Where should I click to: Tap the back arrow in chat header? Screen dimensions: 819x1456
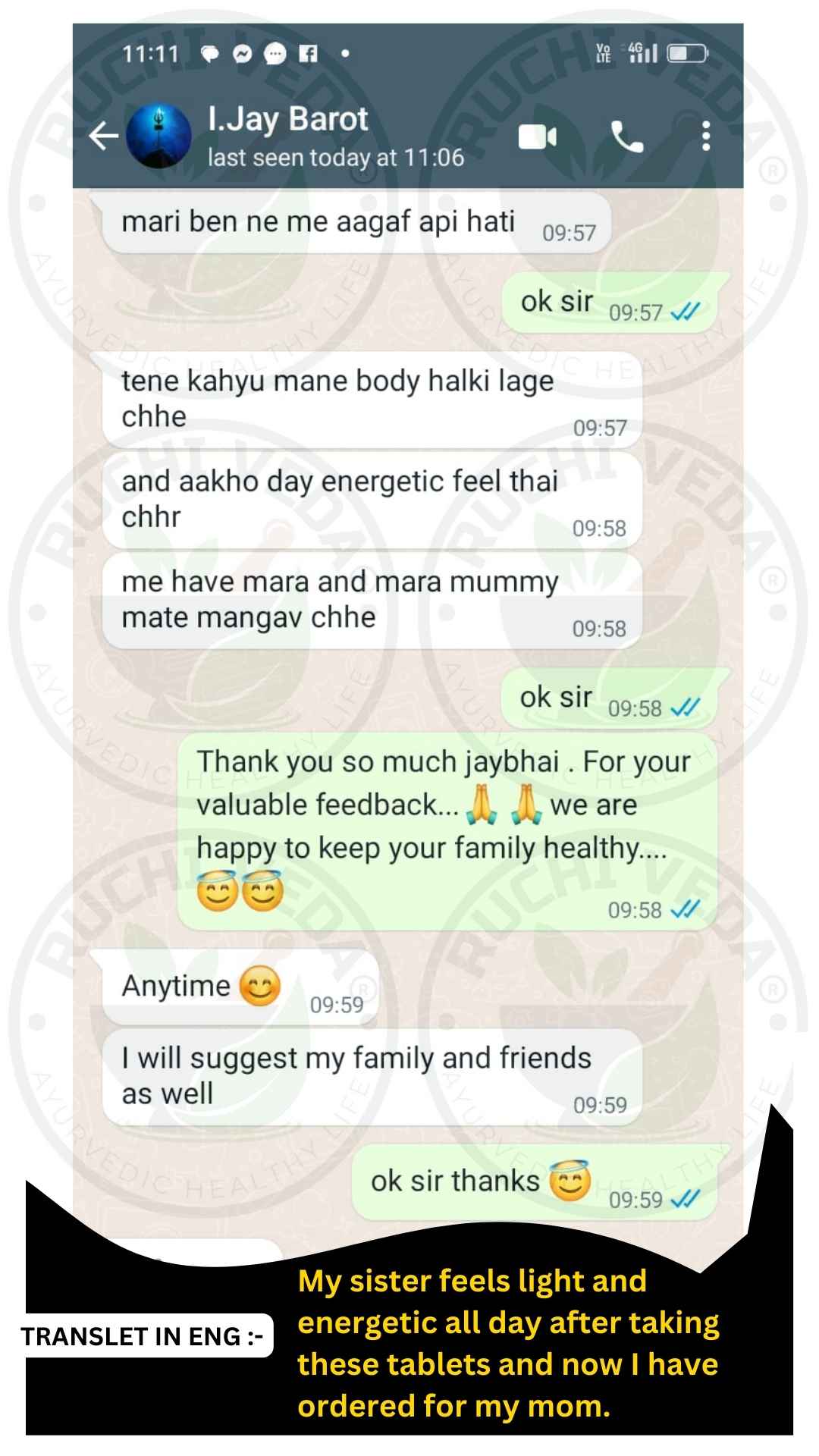tap(103, 136)
